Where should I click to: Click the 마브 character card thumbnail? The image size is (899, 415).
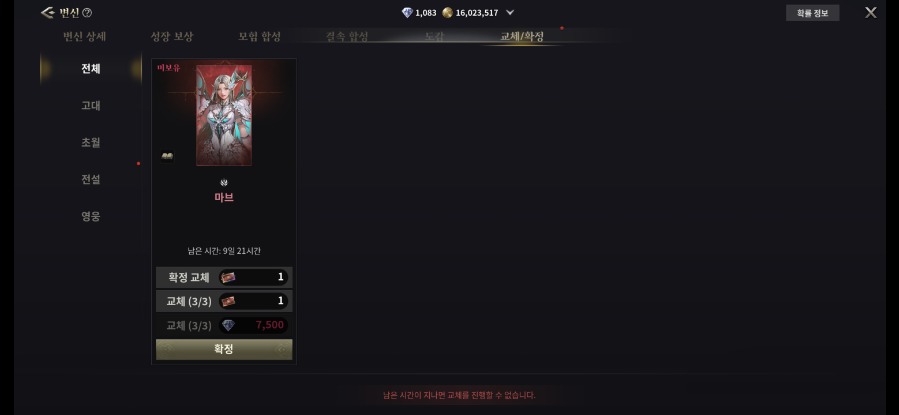[x=224, y=115]
